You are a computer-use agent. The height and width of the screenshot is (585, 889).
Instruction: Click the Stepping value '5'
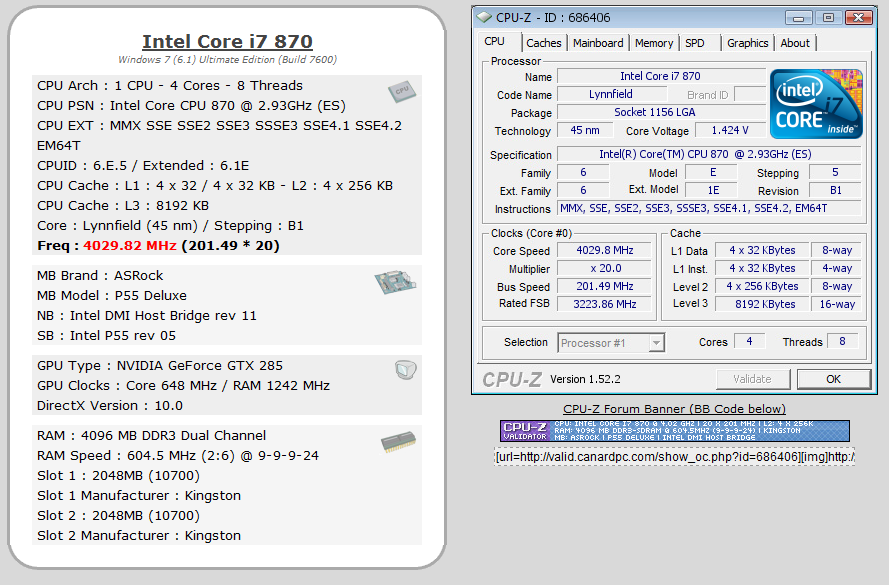pyautogui.click(x=836, y=172)
